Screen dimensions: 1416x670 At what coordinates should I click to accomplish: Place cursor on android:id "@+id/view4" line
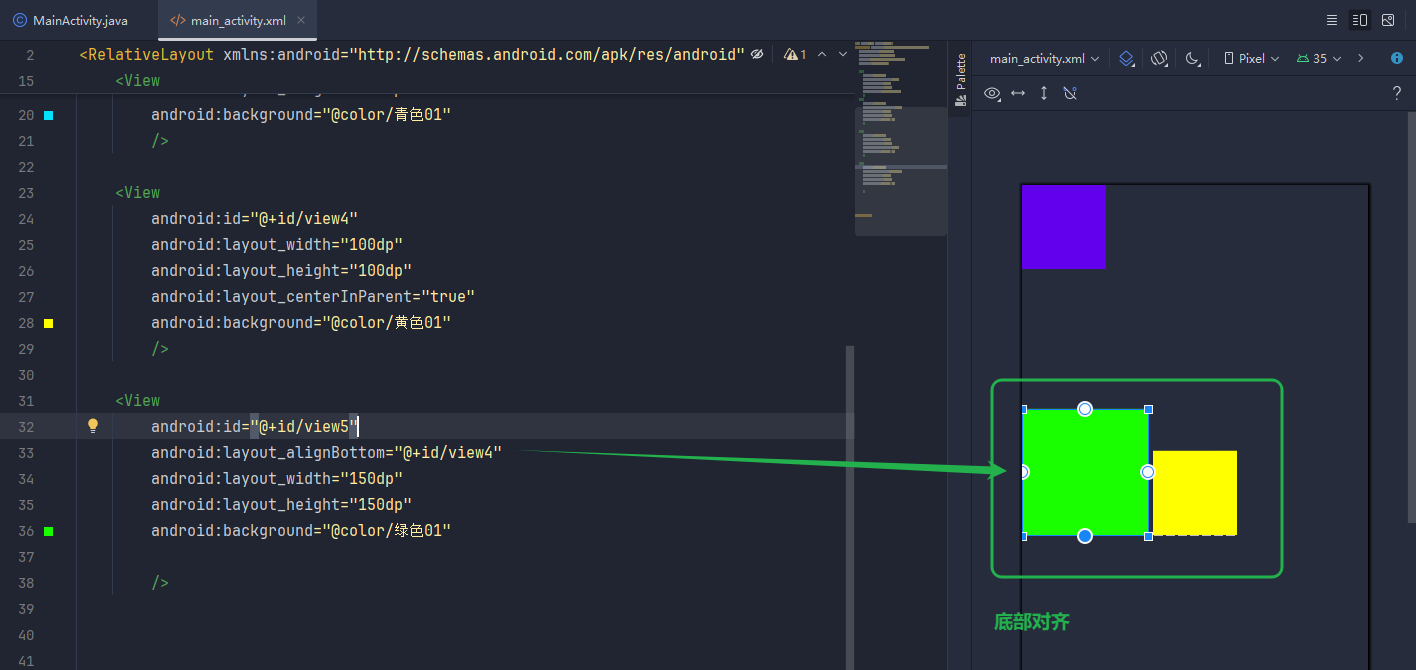click(x=254, y=218)
